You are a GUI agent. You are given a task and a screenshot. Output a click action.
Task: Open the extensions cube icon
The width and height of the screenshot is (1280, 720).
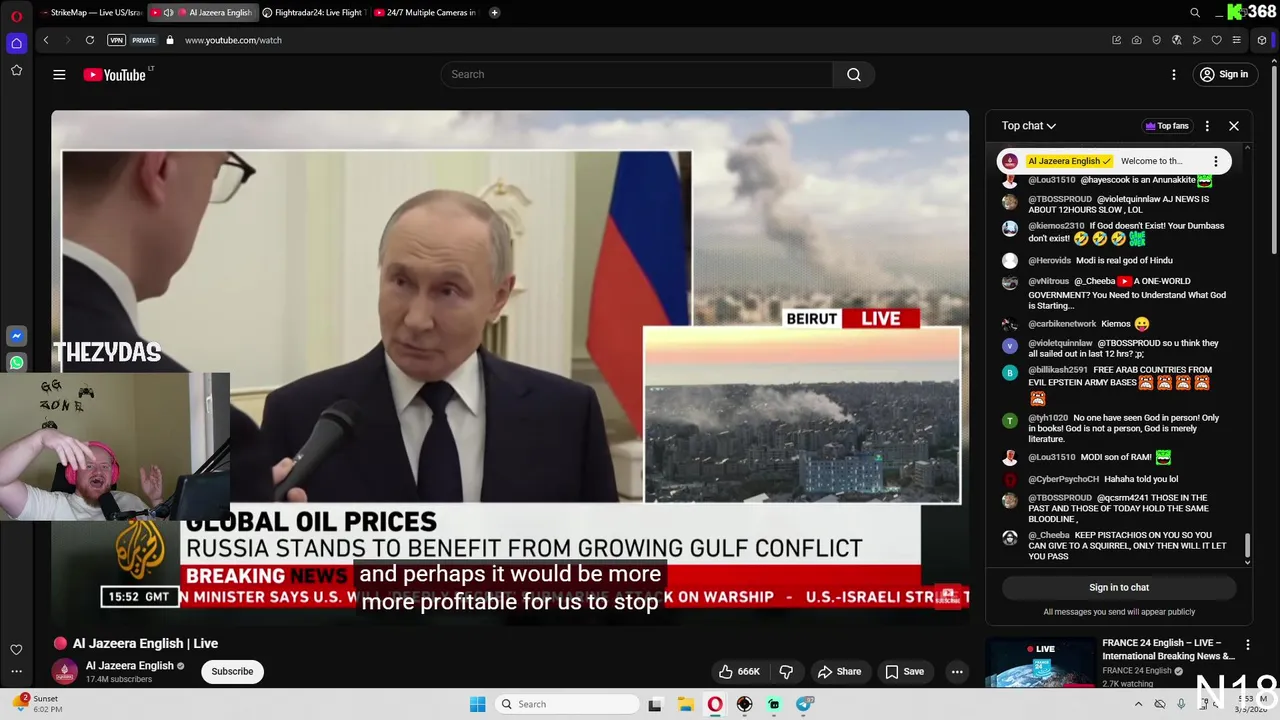click(1262, 40)
